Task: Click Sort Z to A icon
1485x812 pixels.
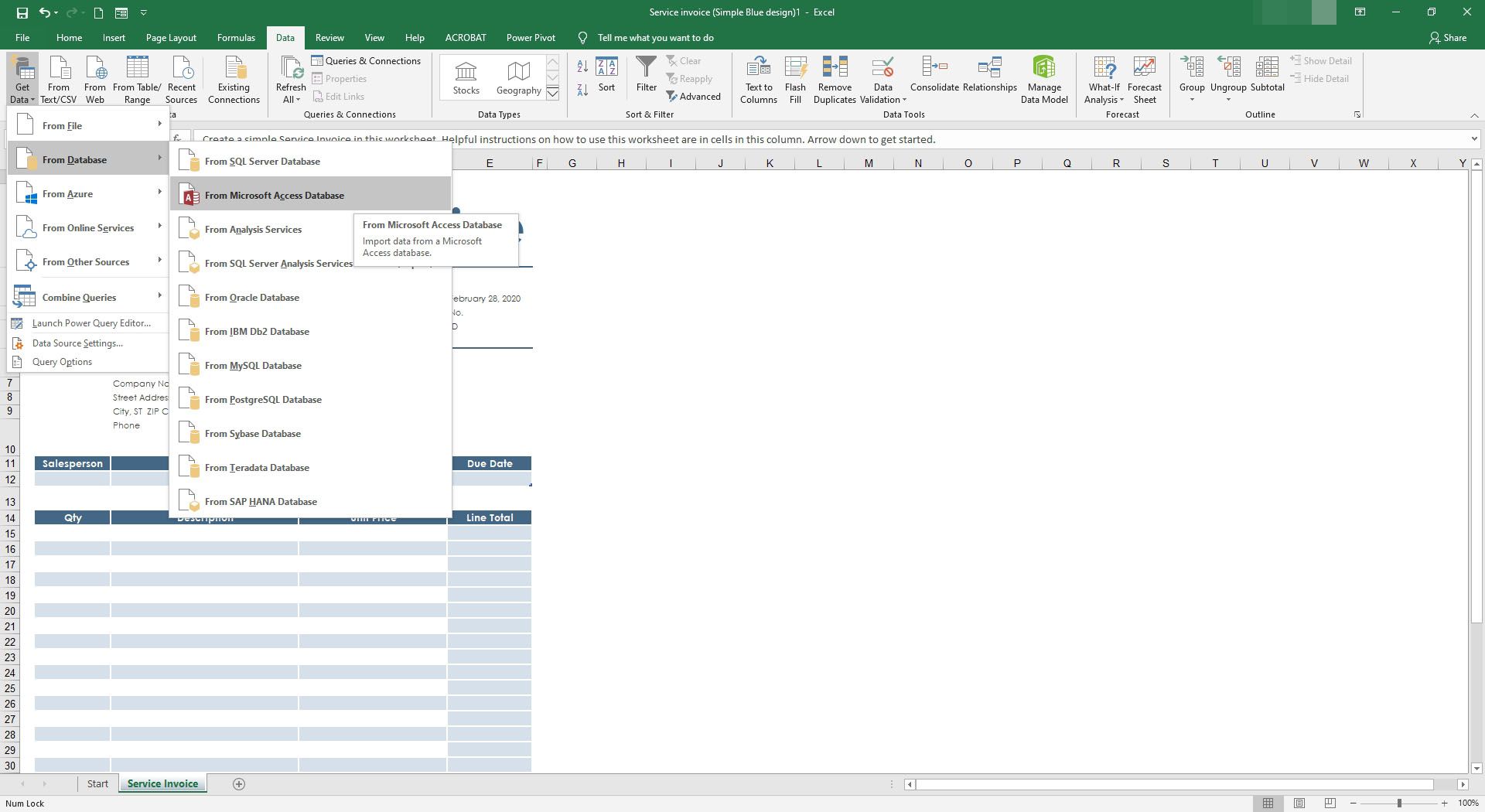Action: point(582,89)
